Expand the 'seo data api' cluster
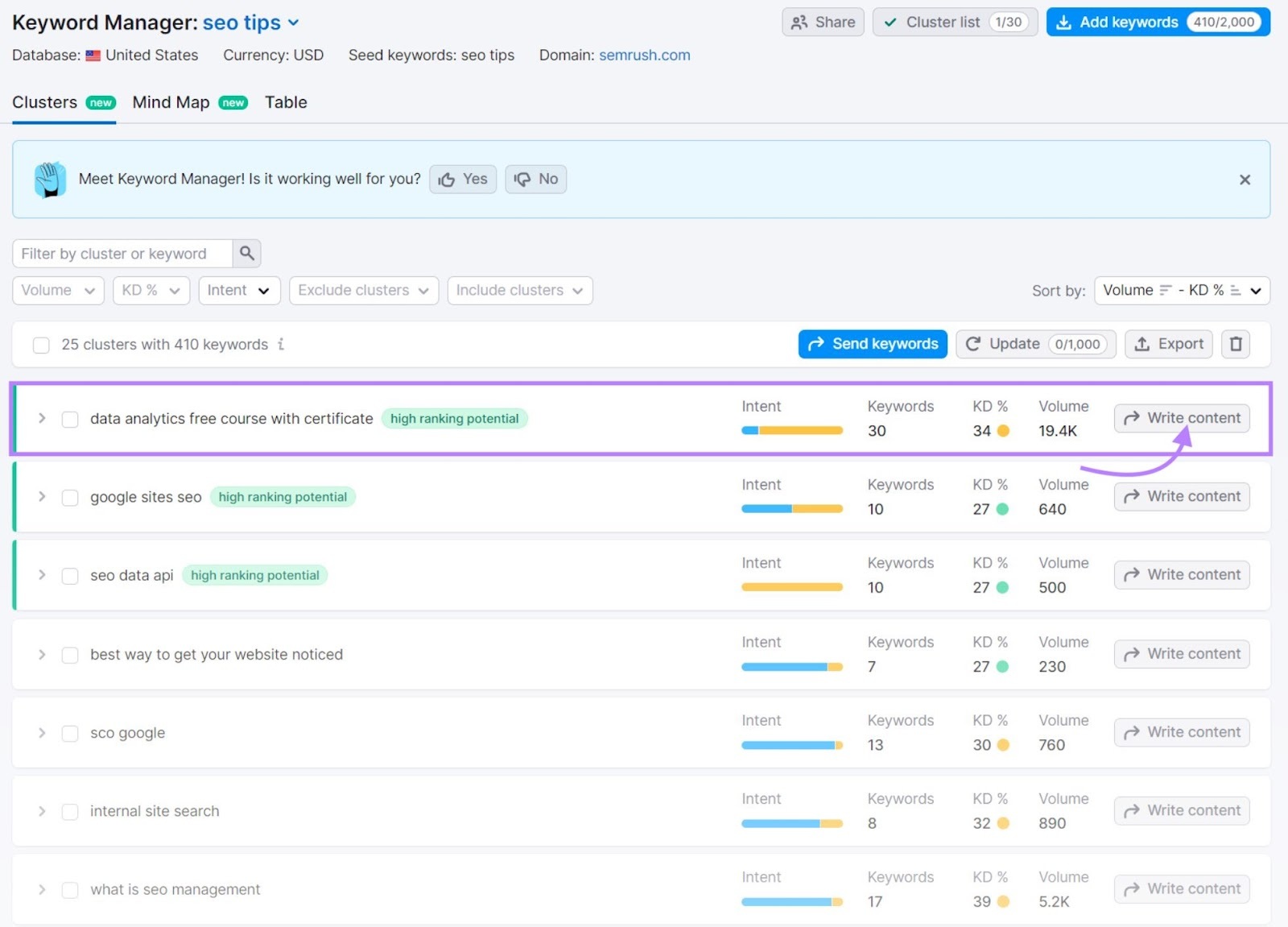1288x927 pixels. click(42, 575)
